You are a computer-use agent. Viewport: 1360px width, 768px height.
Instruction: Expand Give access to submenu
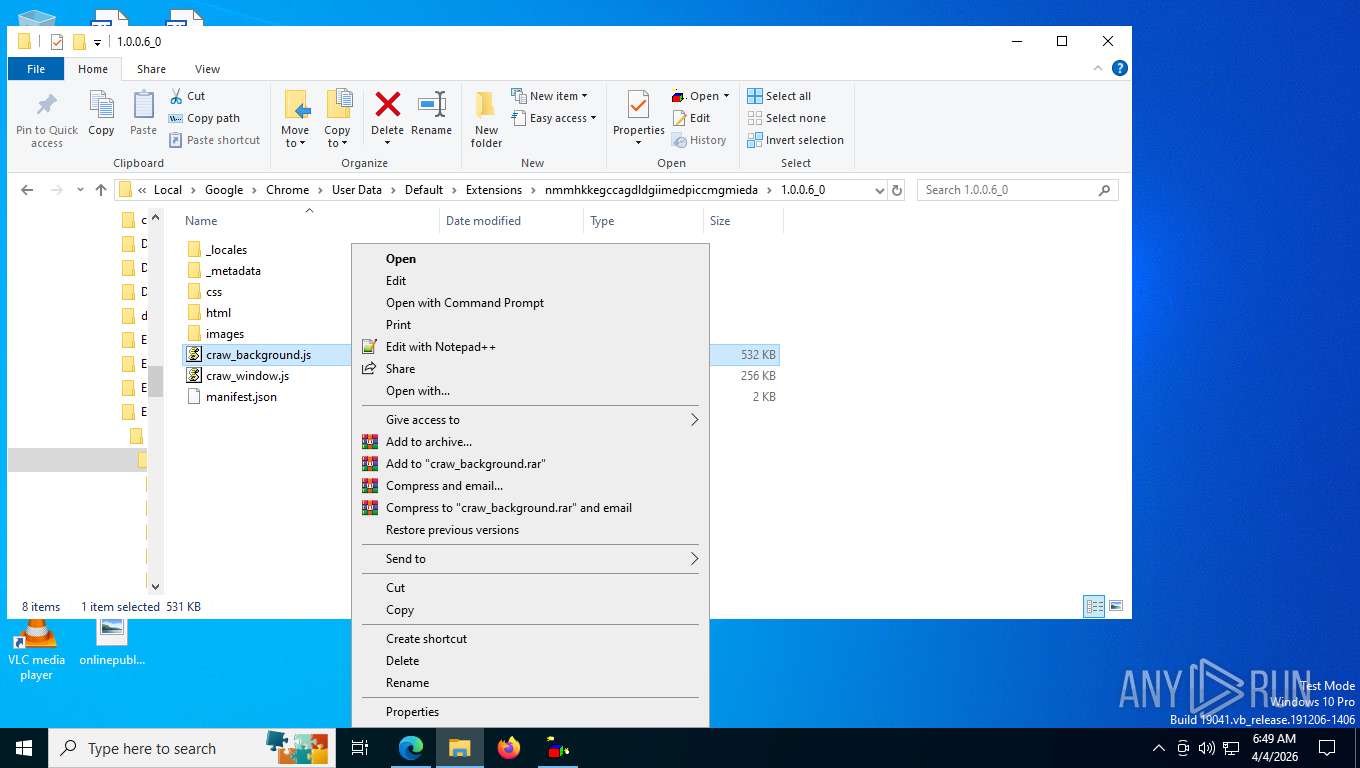pos(530,420)
